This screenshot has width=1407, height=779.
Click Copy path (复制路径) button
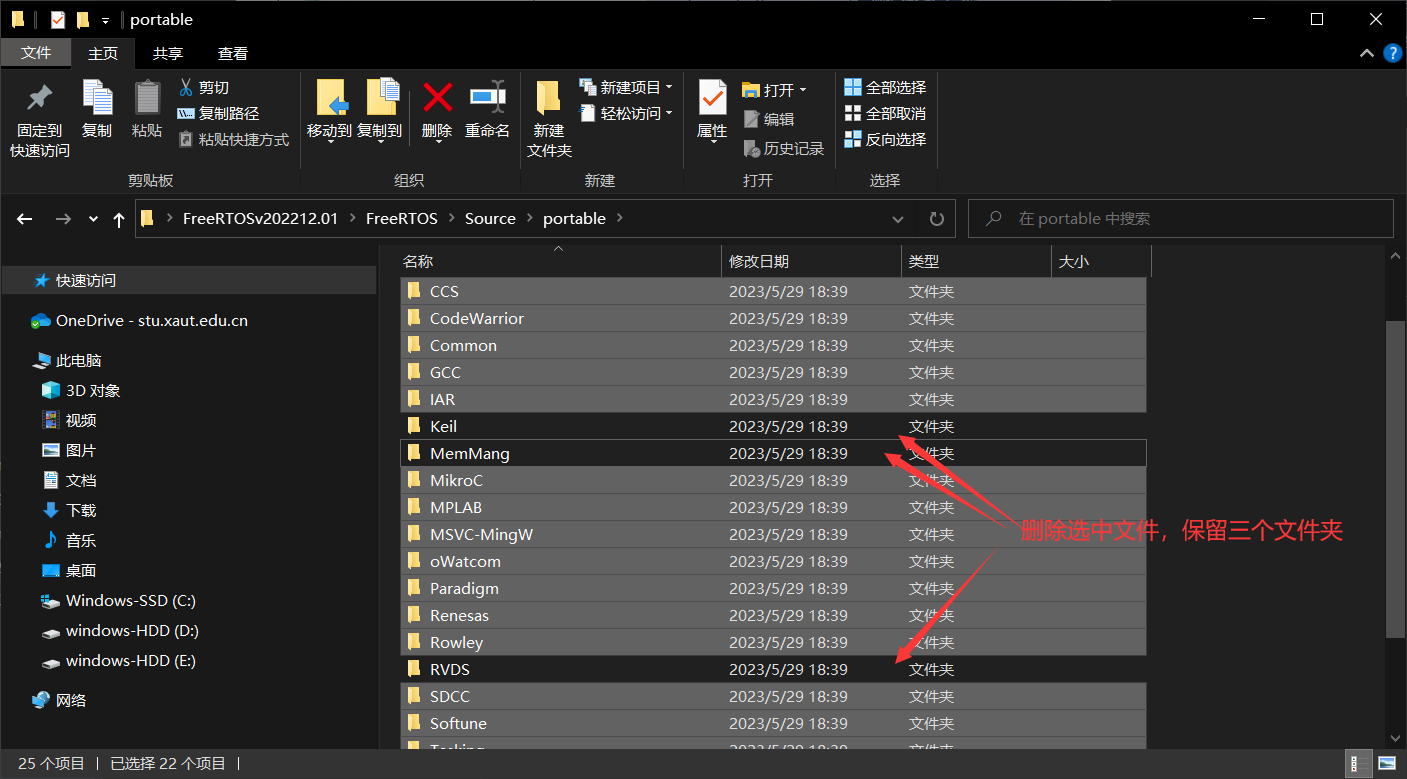(x=218, y=114)
